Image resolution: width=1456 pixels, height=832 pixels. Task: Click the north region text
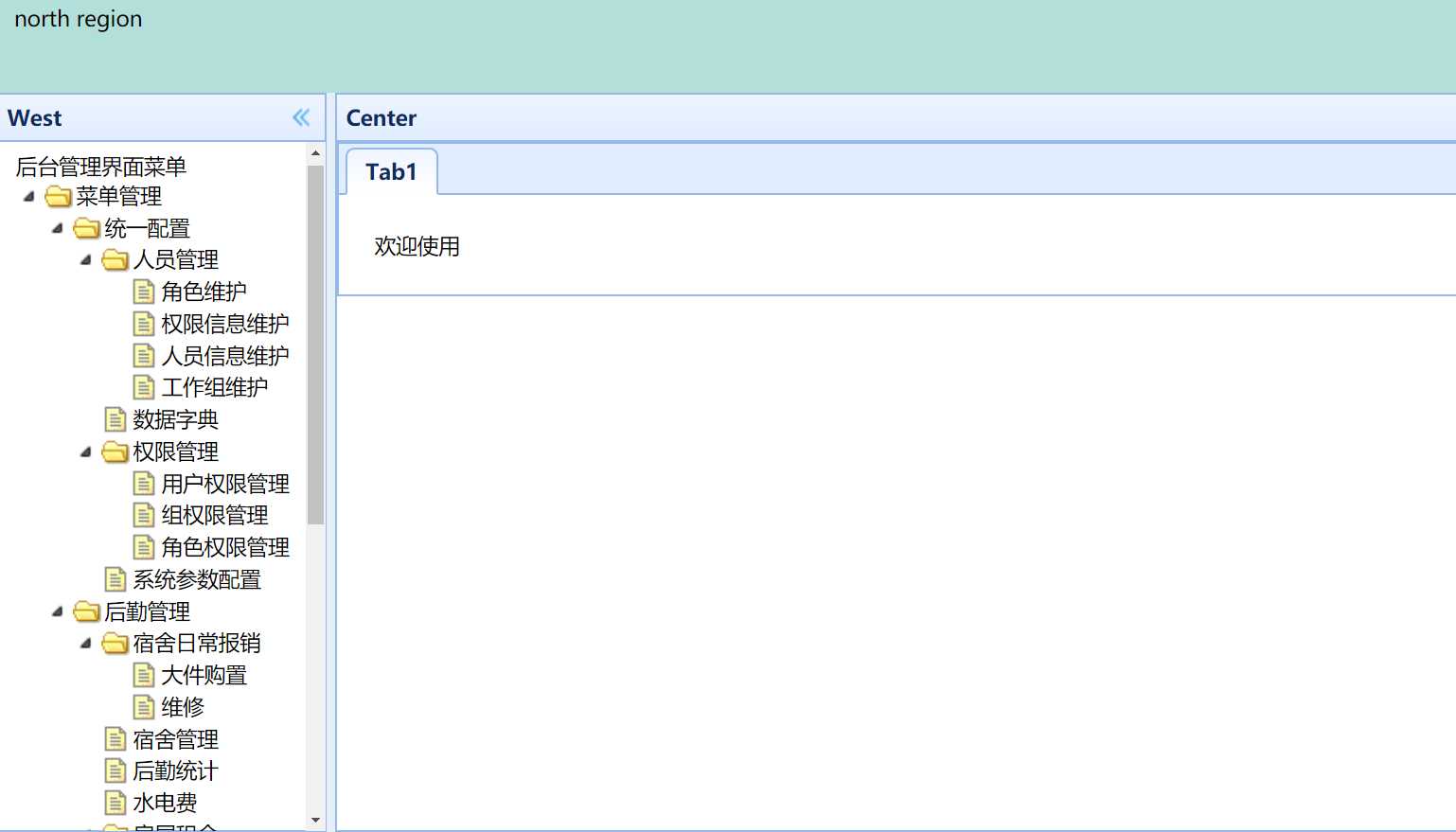tap(79, 19)
